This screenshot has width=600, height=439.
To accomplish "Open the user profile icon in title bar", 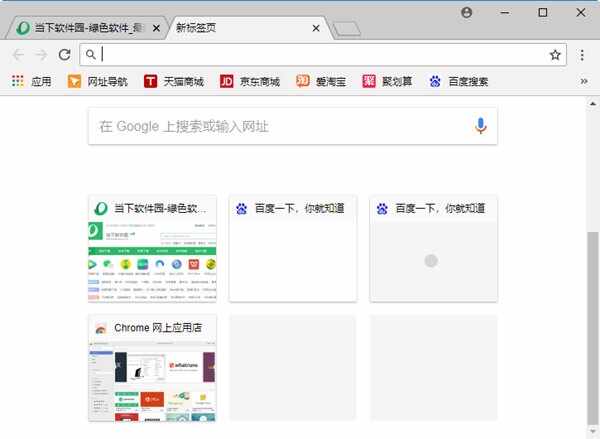I will coord(466,13).
